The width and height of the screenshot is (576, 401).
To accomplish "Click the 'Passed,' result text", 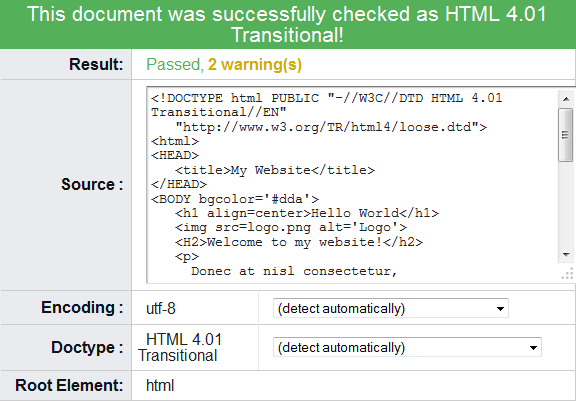I will [175, 64].
